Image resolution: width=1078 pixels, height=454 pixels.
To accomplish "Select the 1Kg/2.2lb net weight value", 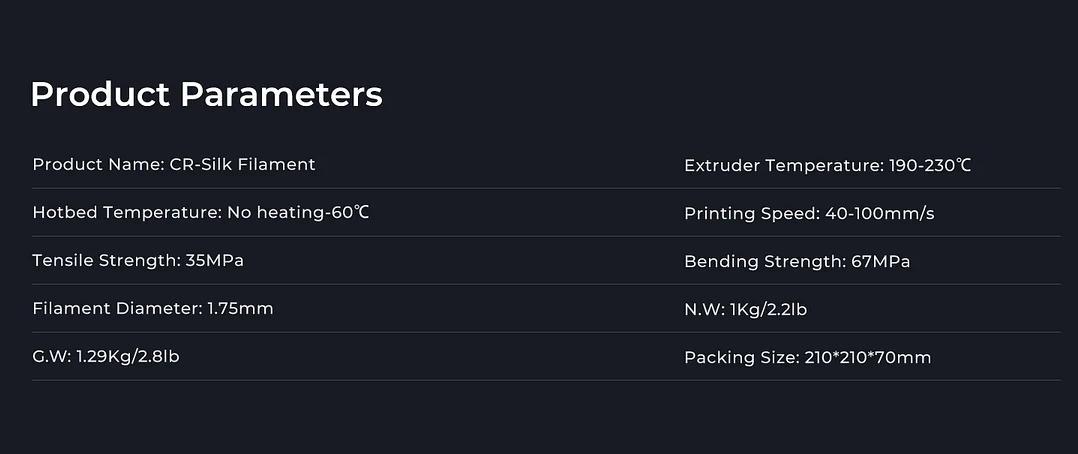I will [769, 310].
